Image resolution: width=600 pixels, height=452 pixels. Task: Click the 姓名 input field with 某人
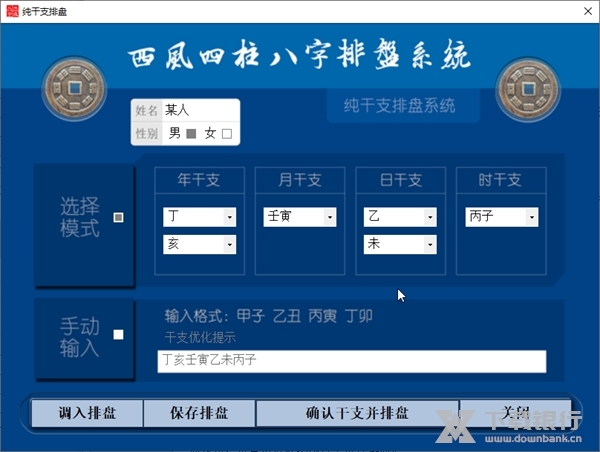(x=201, y=111)
